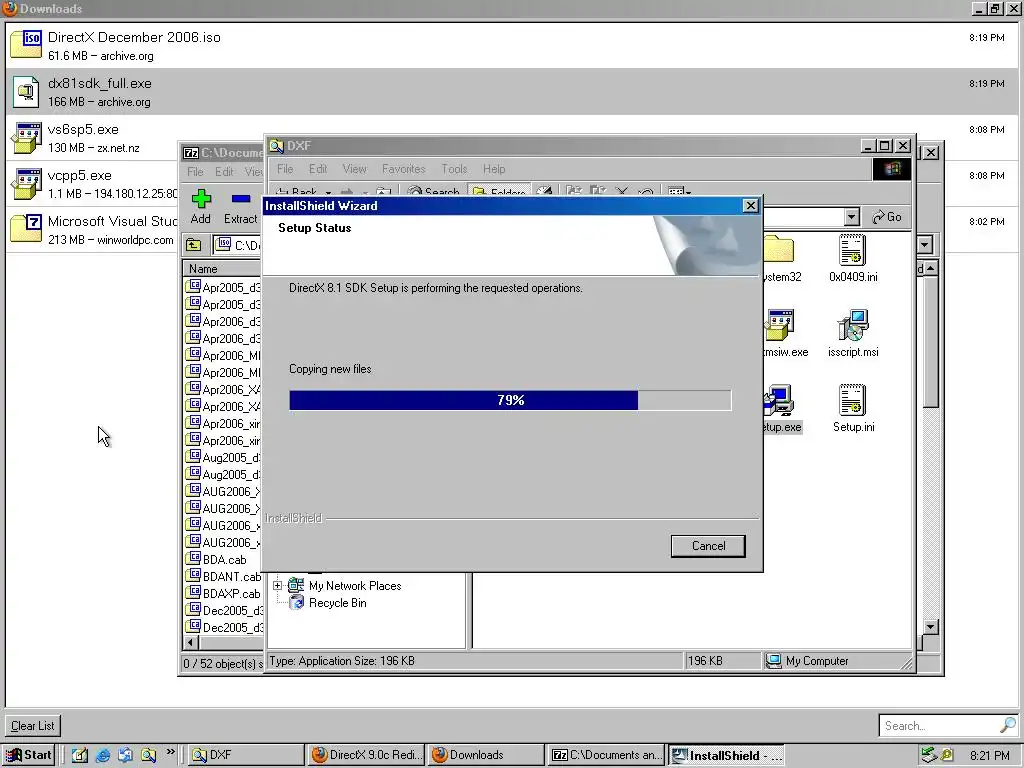Expand hidden quick launch items chevron

[x=170, y=752]
